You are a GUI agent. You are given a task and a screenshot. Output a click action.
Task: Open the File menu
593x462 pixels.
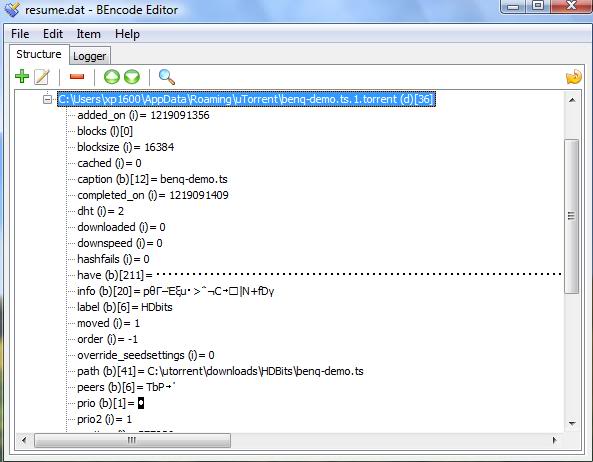[x=20, y=34]
